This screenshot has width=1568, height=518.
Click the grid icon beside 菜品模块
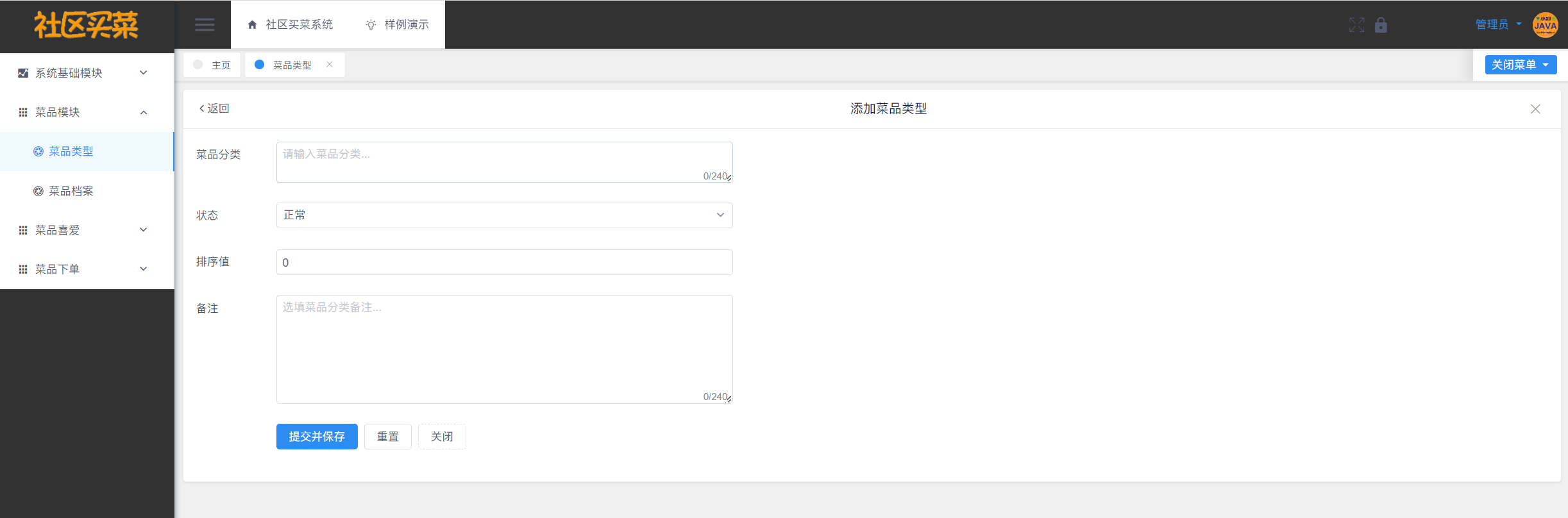click(23, 112)
